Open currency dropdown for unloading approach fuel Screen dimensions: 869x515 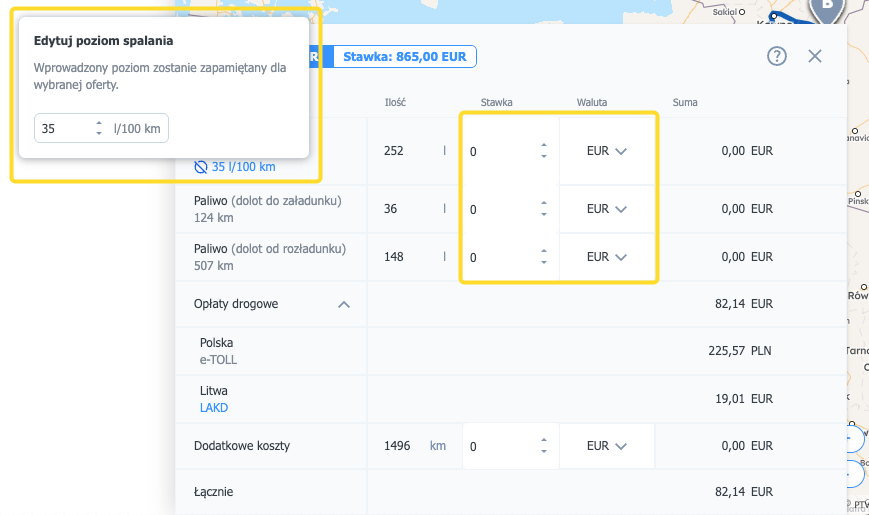tap(606, 257)
